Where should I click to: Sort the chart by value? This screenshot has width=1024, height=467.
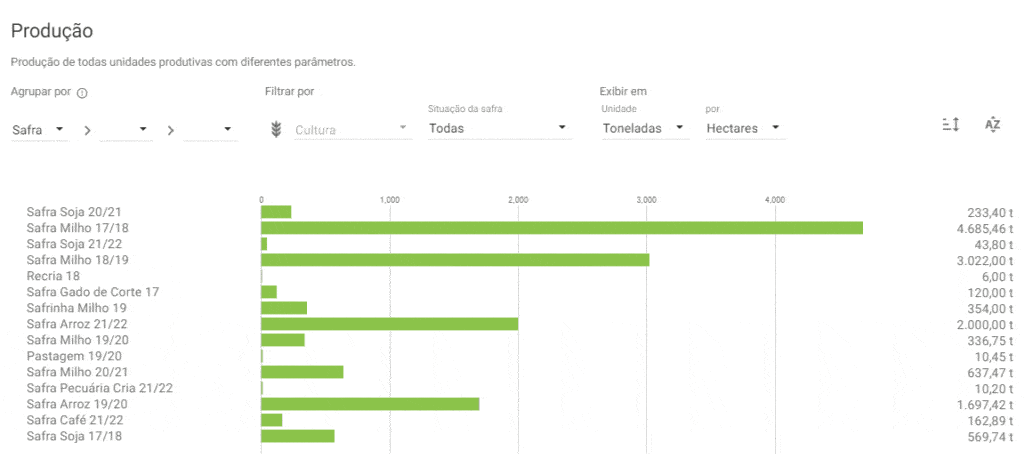(x=951, y=124)
